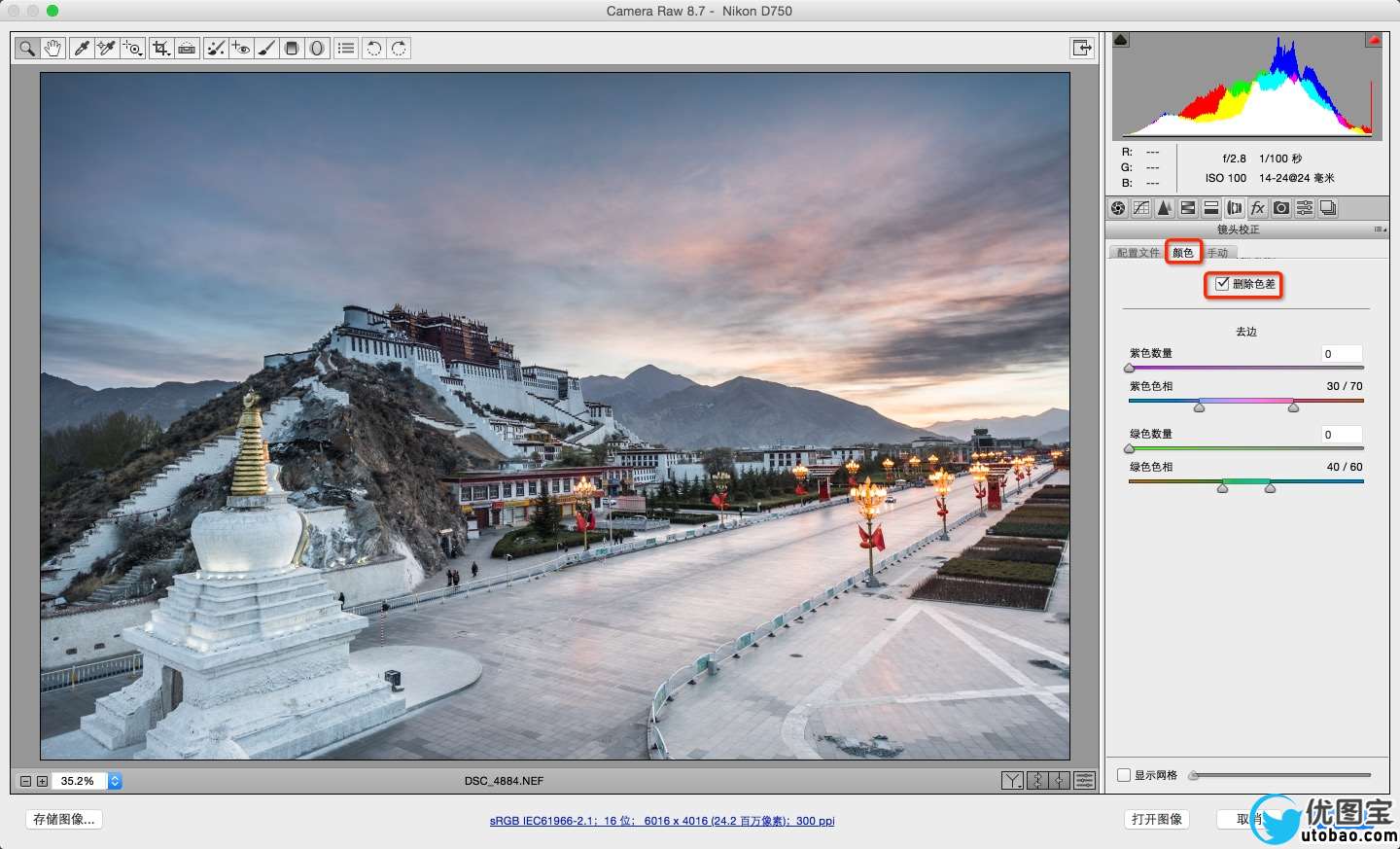The image size is (1400, 849).
Task: Click the 显示网格 grid size slider
Action: pyautogui.click(x=1279, y=775)
